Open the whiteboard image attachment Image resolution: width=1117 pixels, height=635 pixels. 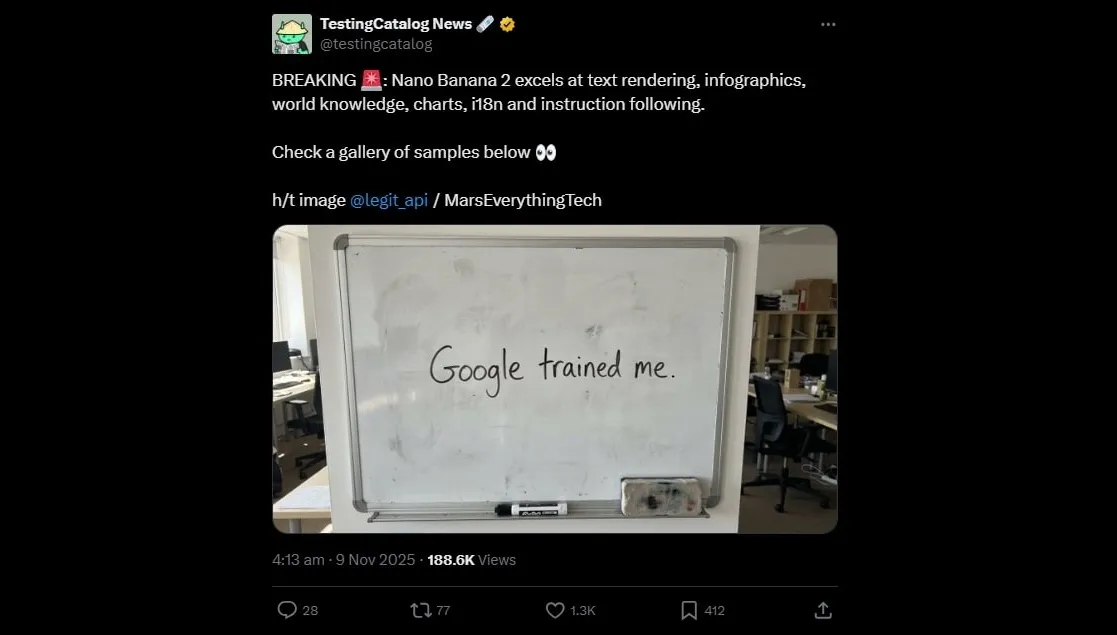click(554, 378)
